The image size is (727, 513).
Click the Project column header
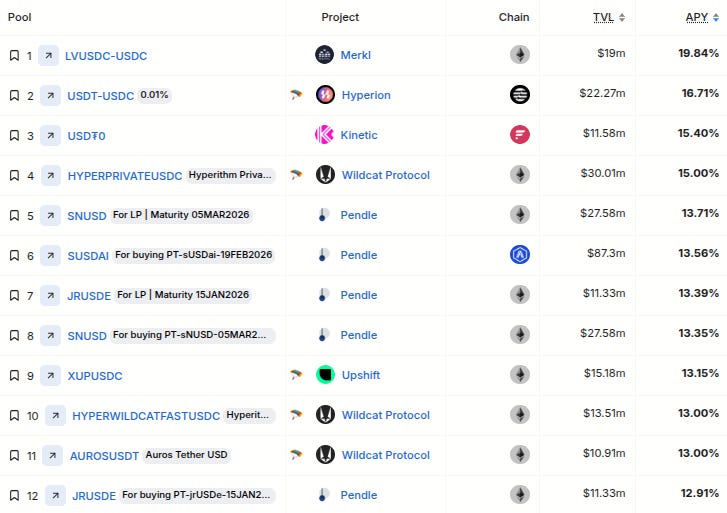click(340, 17)
